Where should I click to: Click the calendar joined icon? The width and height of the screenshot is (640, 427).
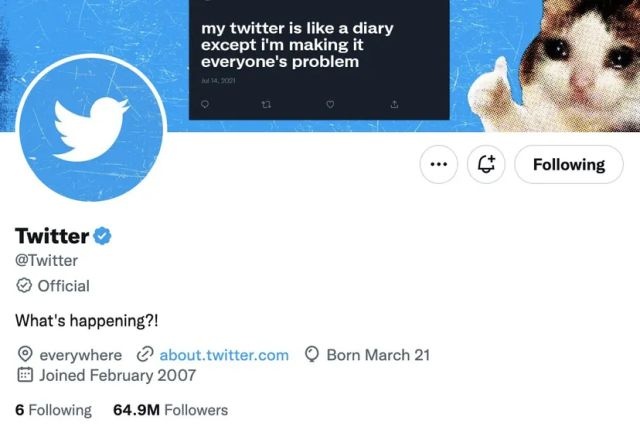click(x=25, y=376)
